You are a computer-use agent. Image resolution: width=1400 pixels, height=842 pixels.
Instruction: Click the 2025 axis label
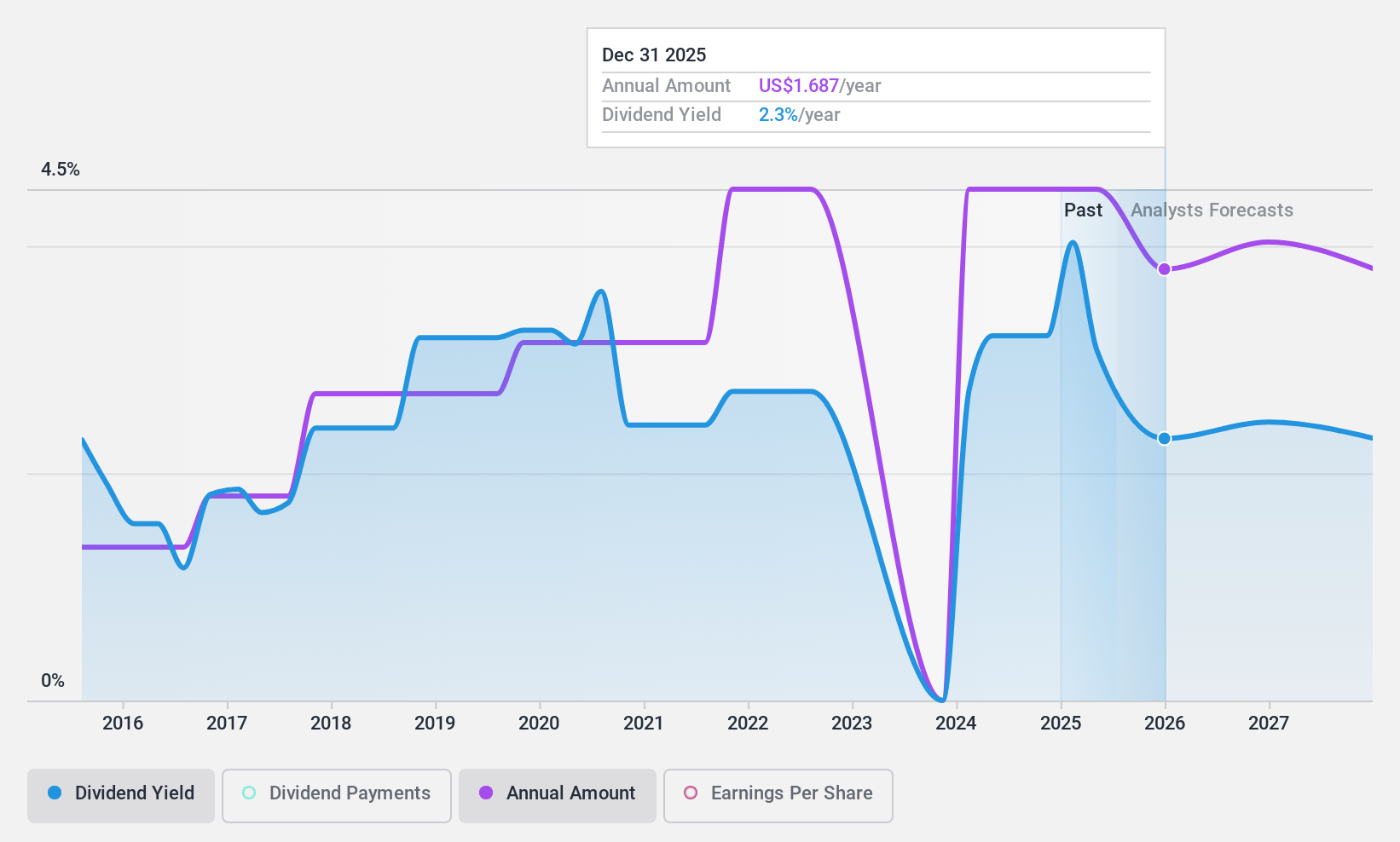(1061, 724)
